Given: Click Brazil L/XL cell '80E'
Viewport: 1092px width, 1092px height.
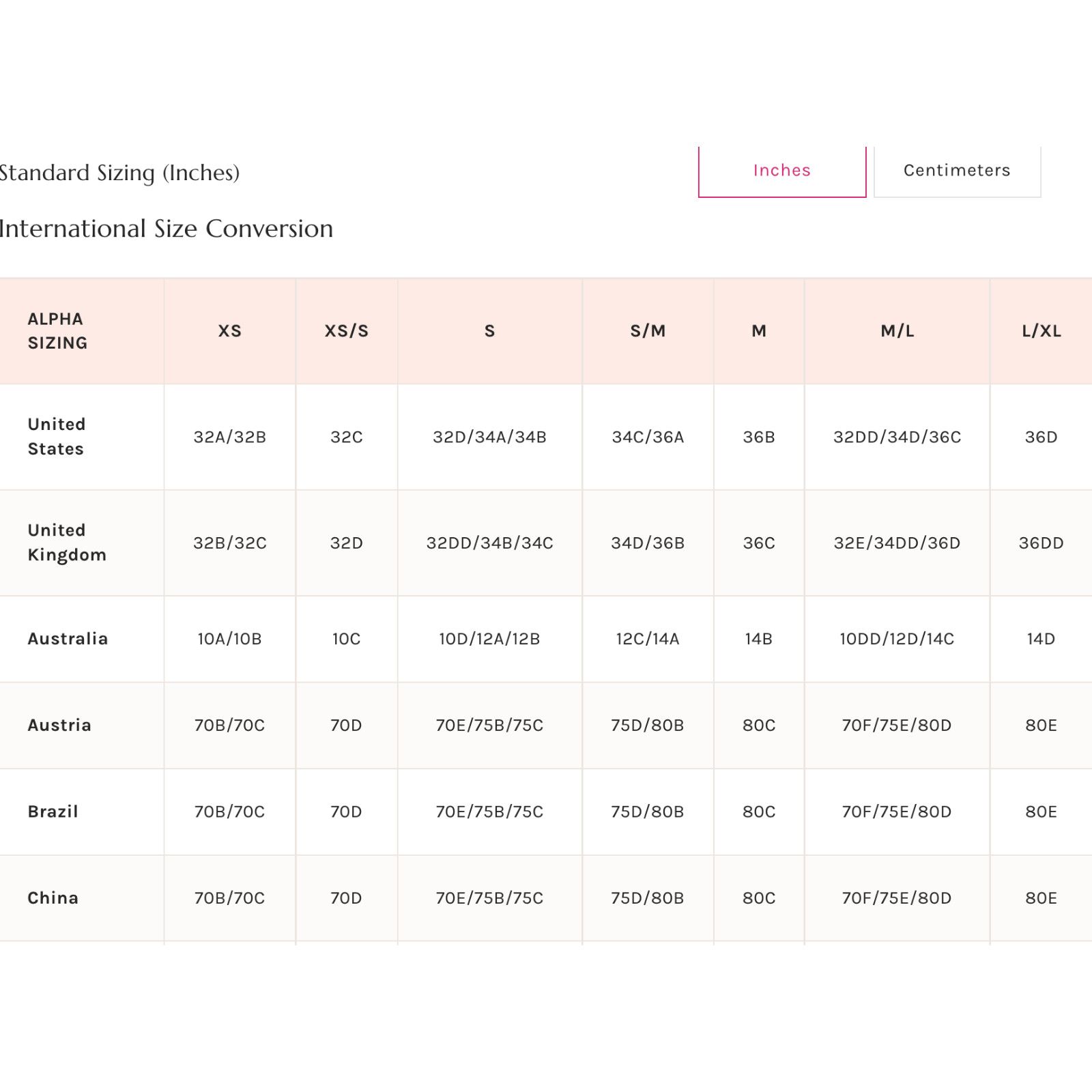Looking at the screenshot, I should [1041, 812].
